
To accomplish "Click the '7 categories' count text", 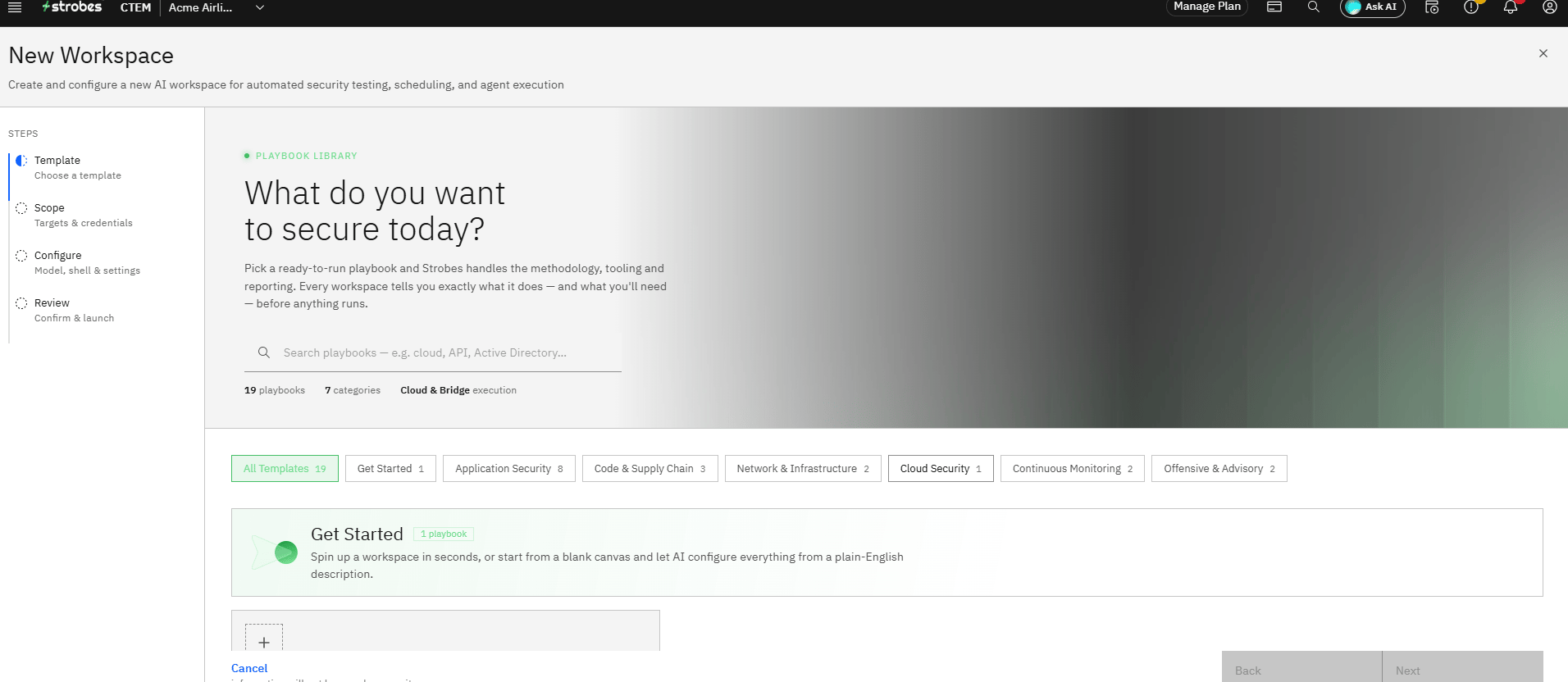I will 353,390.
